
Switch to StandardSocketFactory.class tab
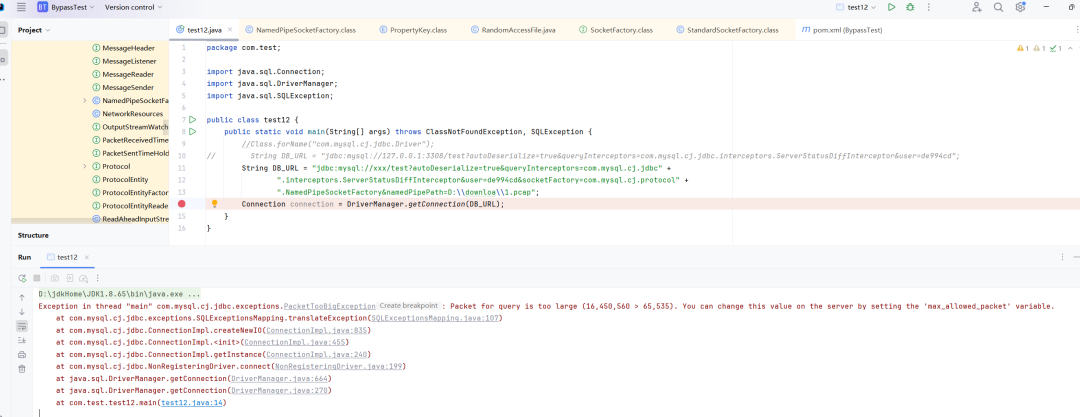tap(727, 30)
